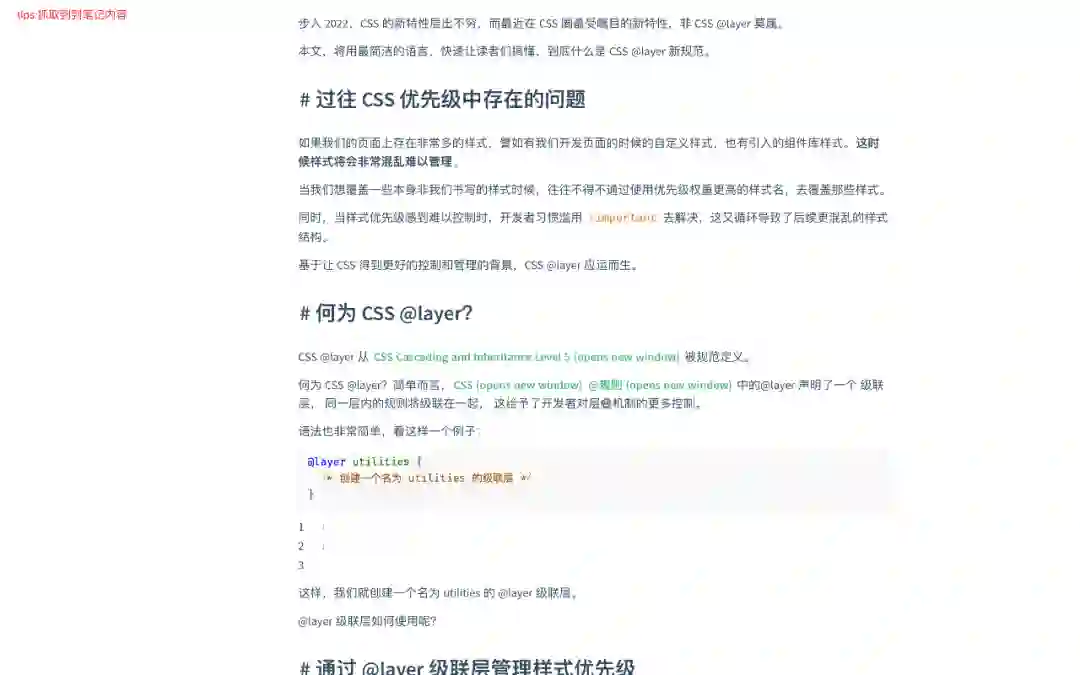The height and width of the screenshot is (675, 1080).
Task: Follow the @规则 (opens new window) link
Action: coord(660,385)
